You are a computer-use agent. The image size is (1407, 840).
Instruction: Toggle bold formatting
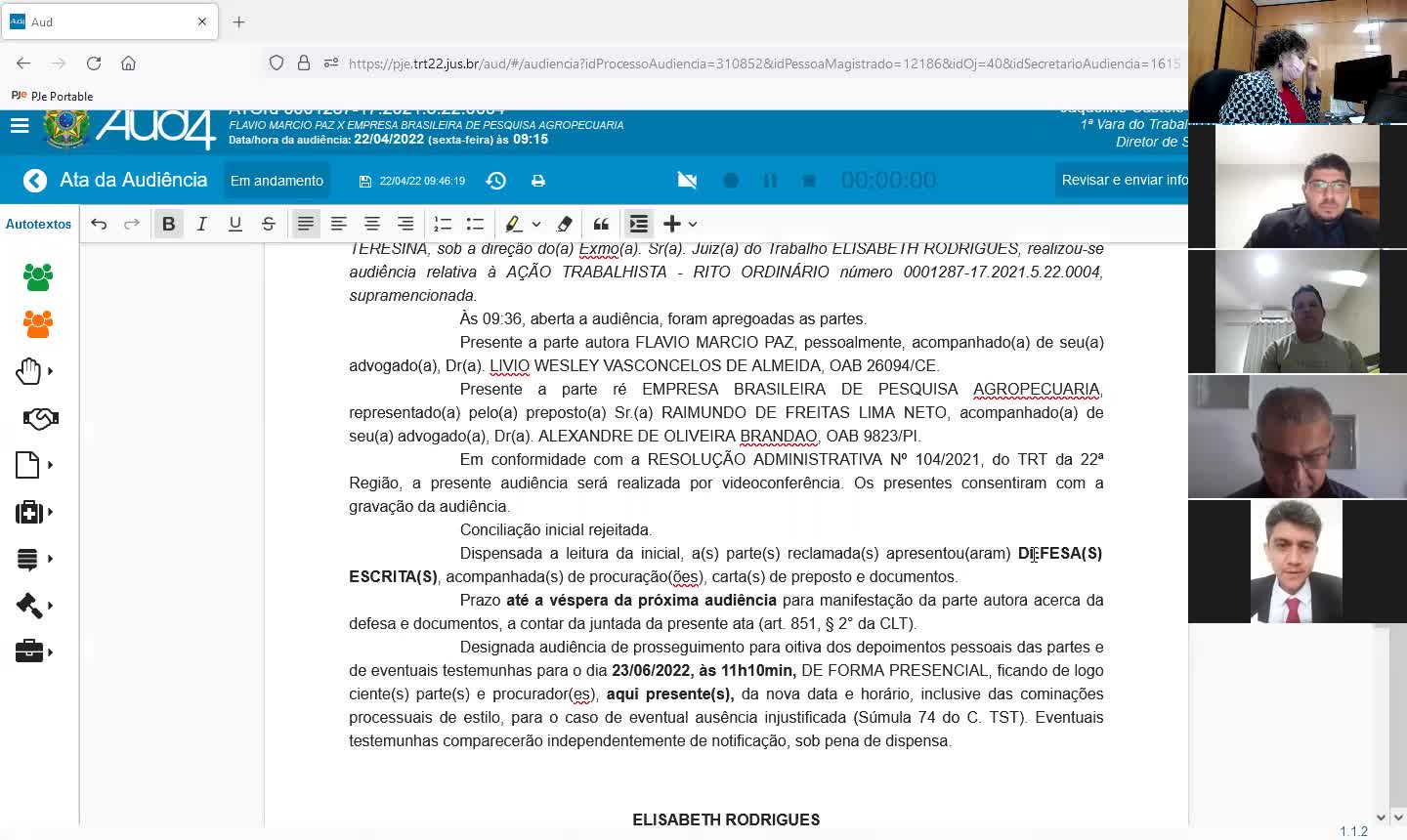pos(169,224)
